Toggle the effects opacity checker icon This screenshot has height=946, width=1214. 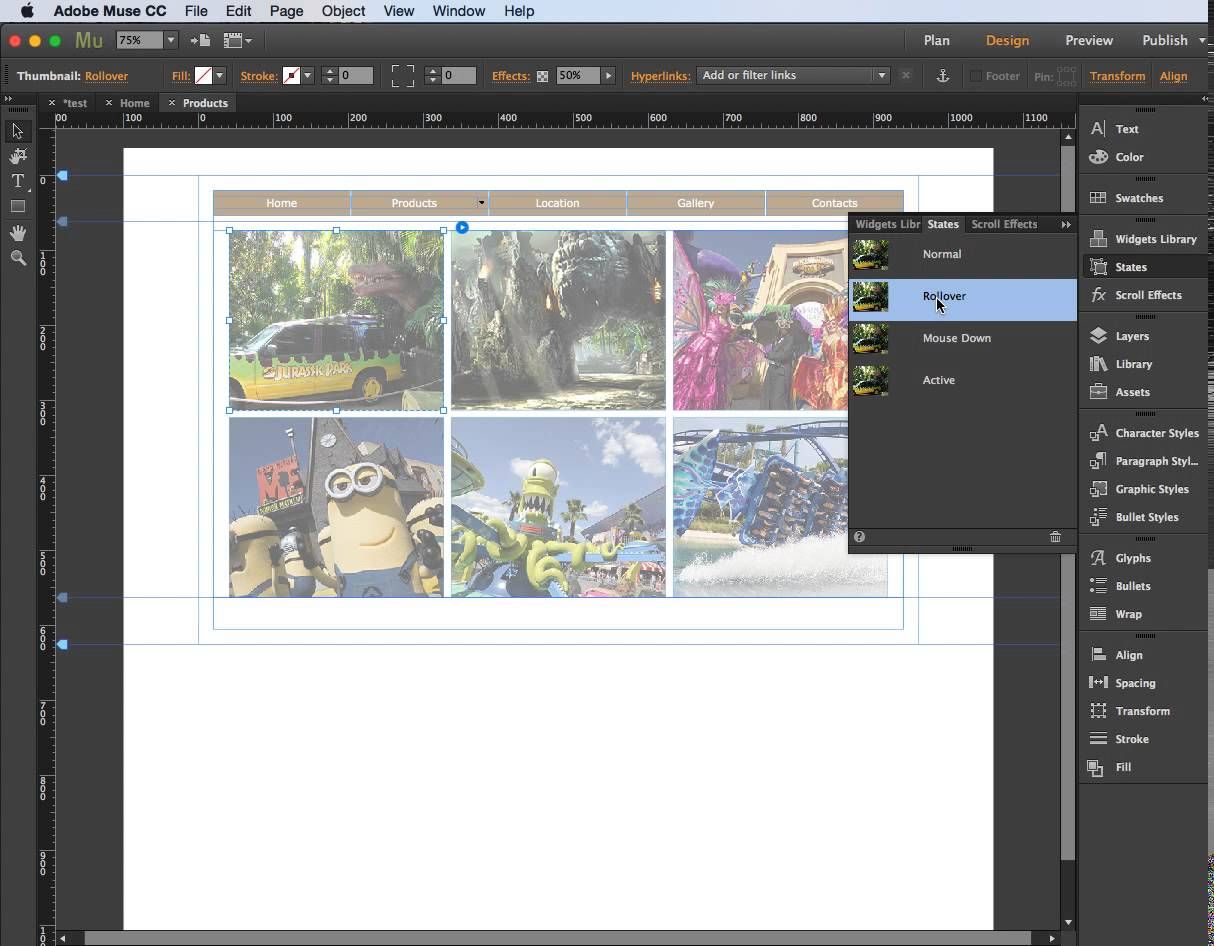coord(542,76)
